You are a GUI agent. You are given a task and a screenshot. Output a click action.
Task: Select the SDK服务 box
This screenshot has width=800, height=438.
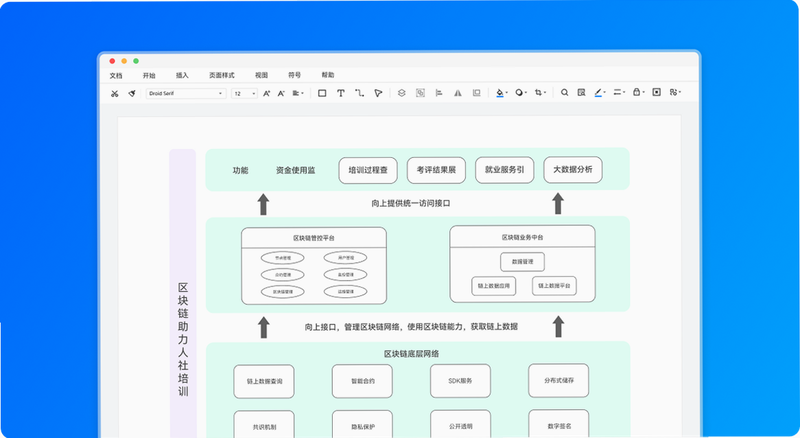coord(460,381)
